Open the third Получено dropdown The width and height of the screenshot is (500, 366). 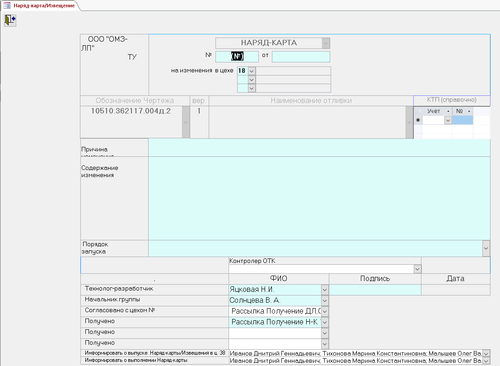click(325, 344)
